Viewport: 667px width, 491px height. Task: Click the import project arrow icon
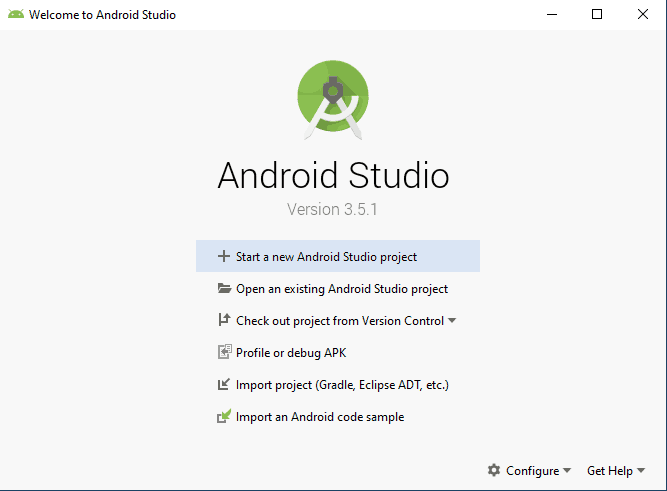tap(224, 384)
